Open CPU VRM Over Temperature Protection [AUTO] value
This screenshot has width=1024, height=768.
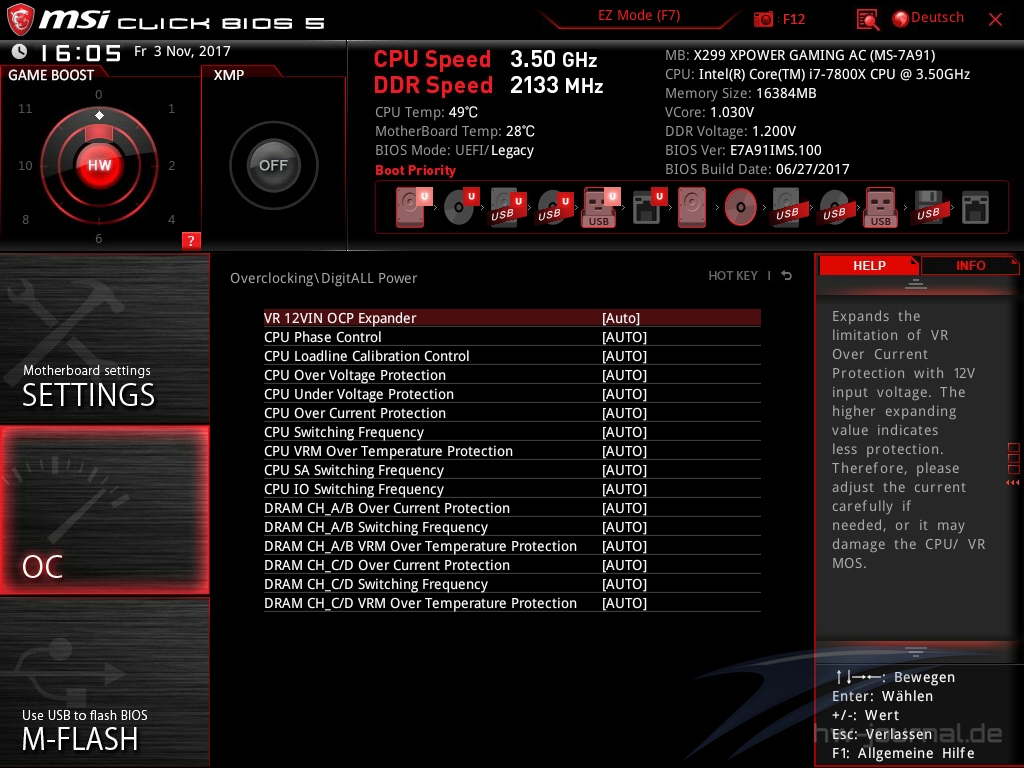pos(624,451)
